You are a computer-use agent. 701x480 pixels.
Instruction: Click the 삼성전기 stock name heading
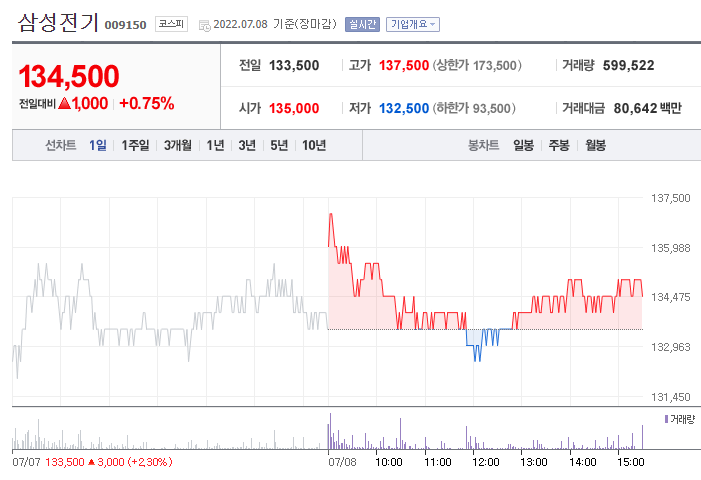pyautogui.click(x=58, y=23)
